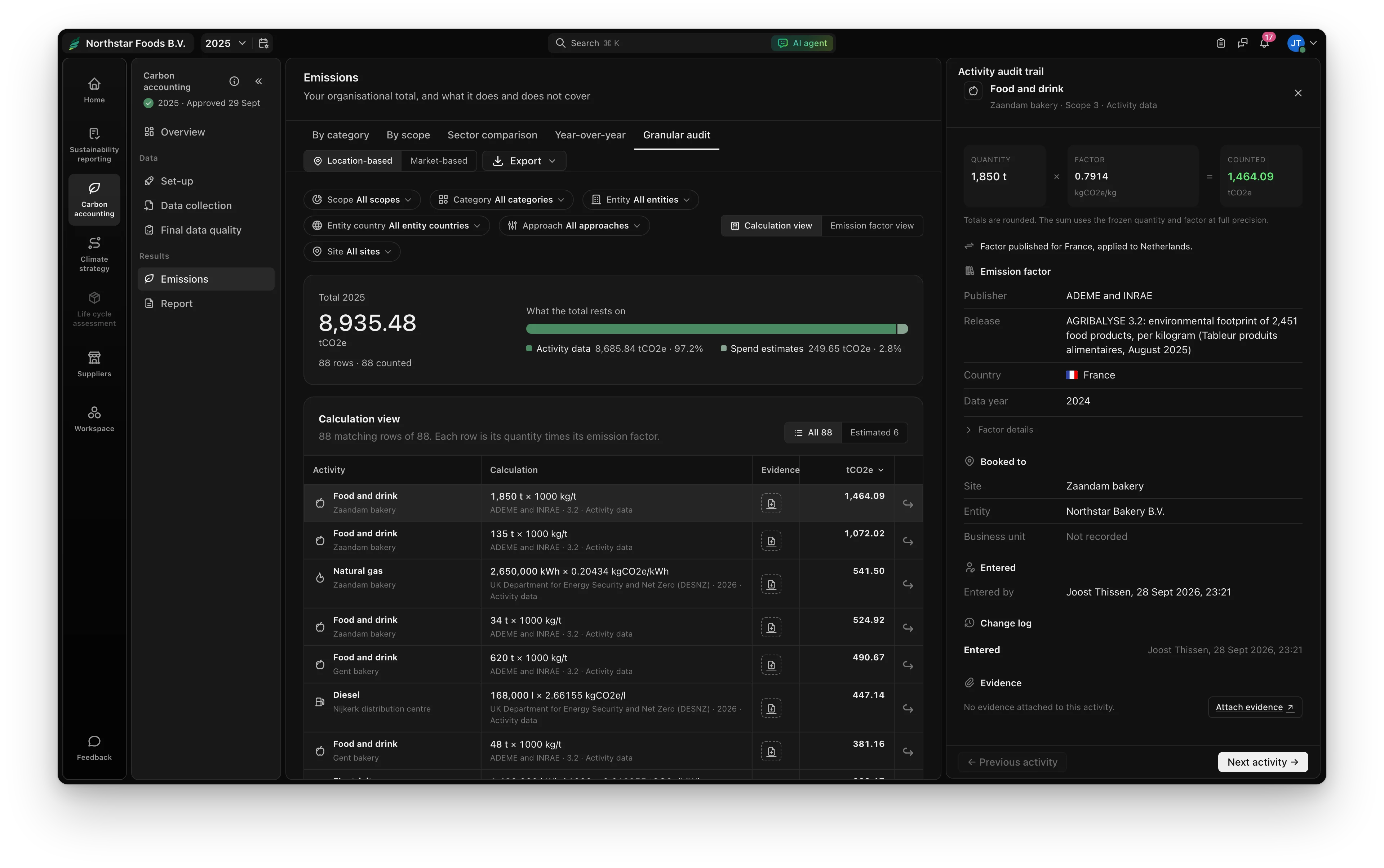Screen dimensions: 1384x868
Task: Launch the AI agent
Action: [x=802, y=43]
